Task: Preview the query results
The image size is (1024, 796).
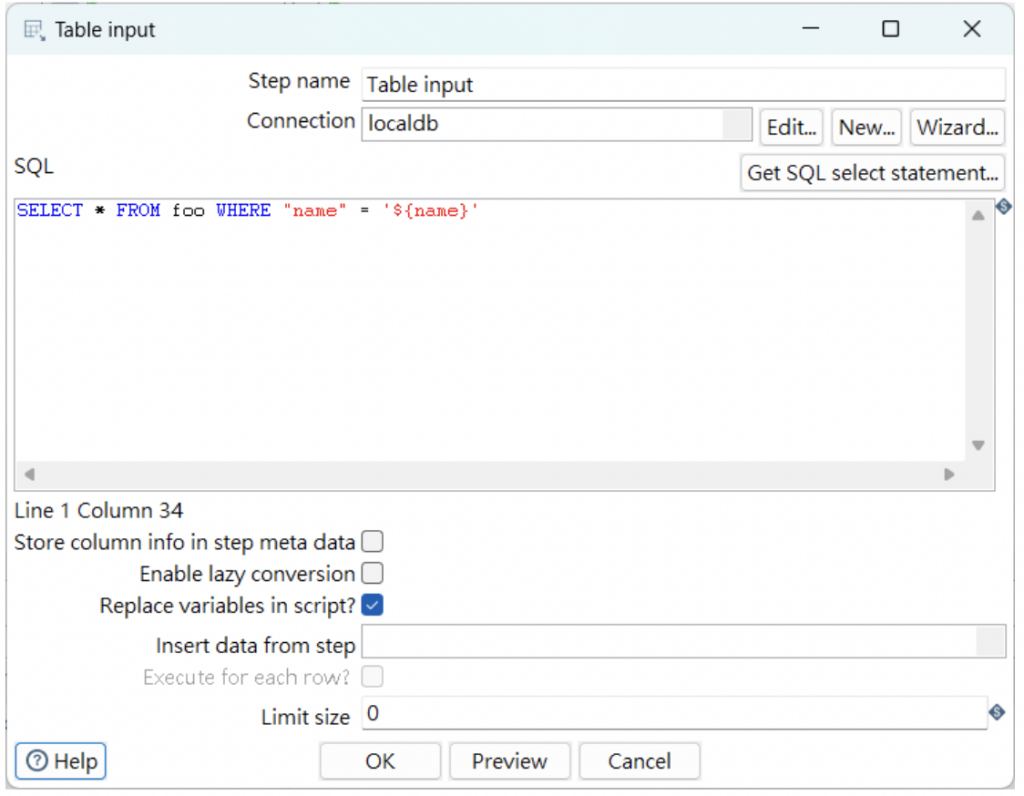Action: (510, 761)
